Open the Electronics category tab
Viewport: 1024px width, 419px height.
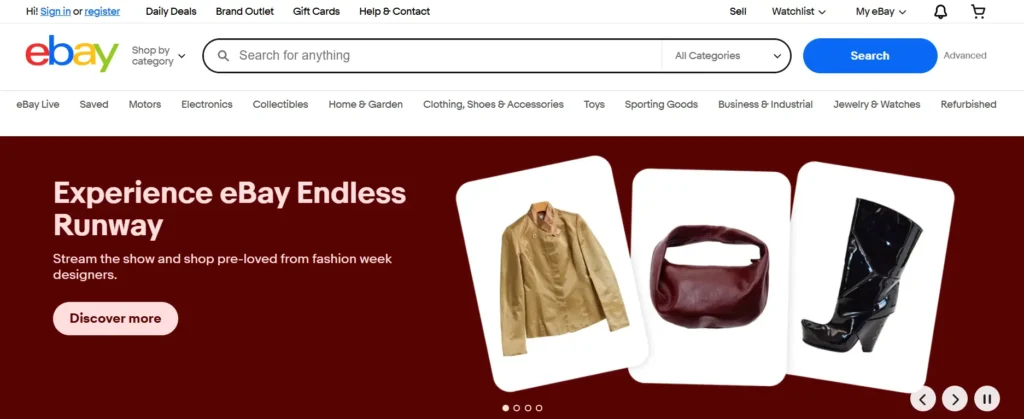(x=206, y=104)
